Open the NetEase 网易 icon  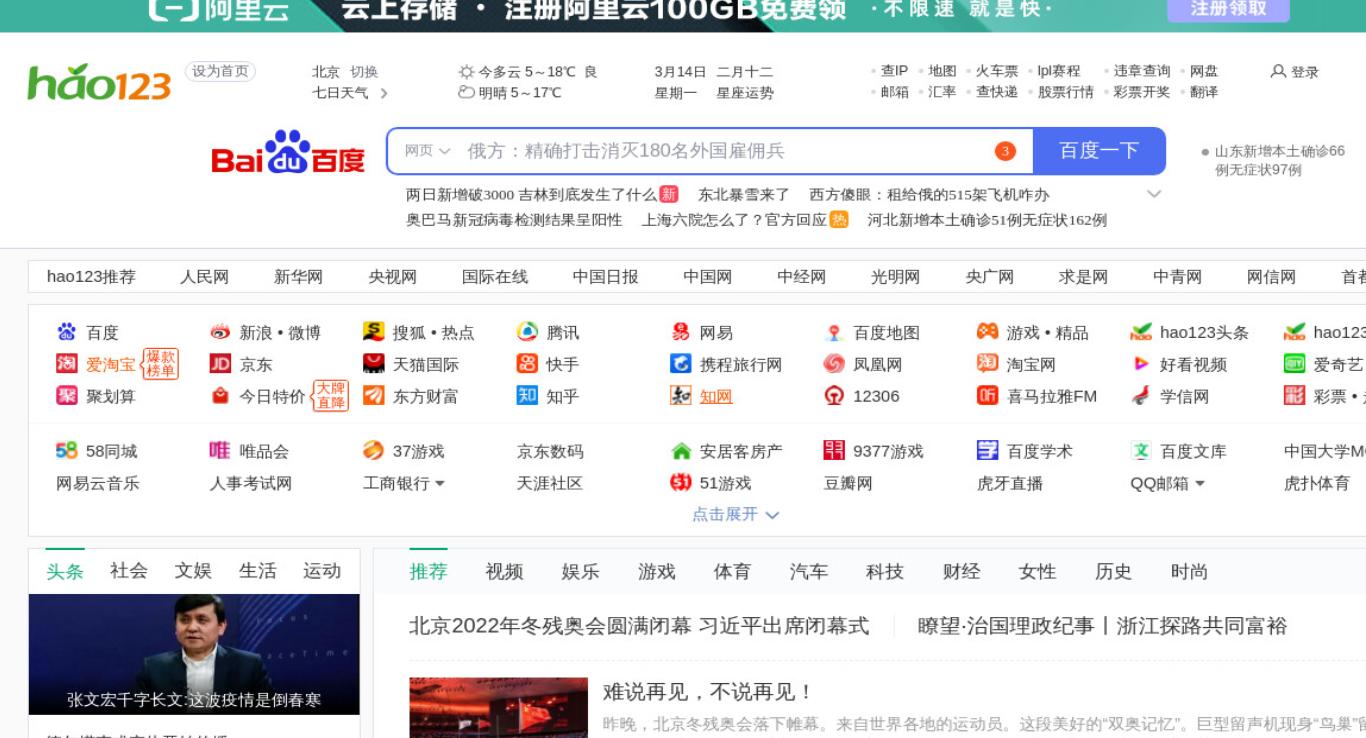[680, 332]
